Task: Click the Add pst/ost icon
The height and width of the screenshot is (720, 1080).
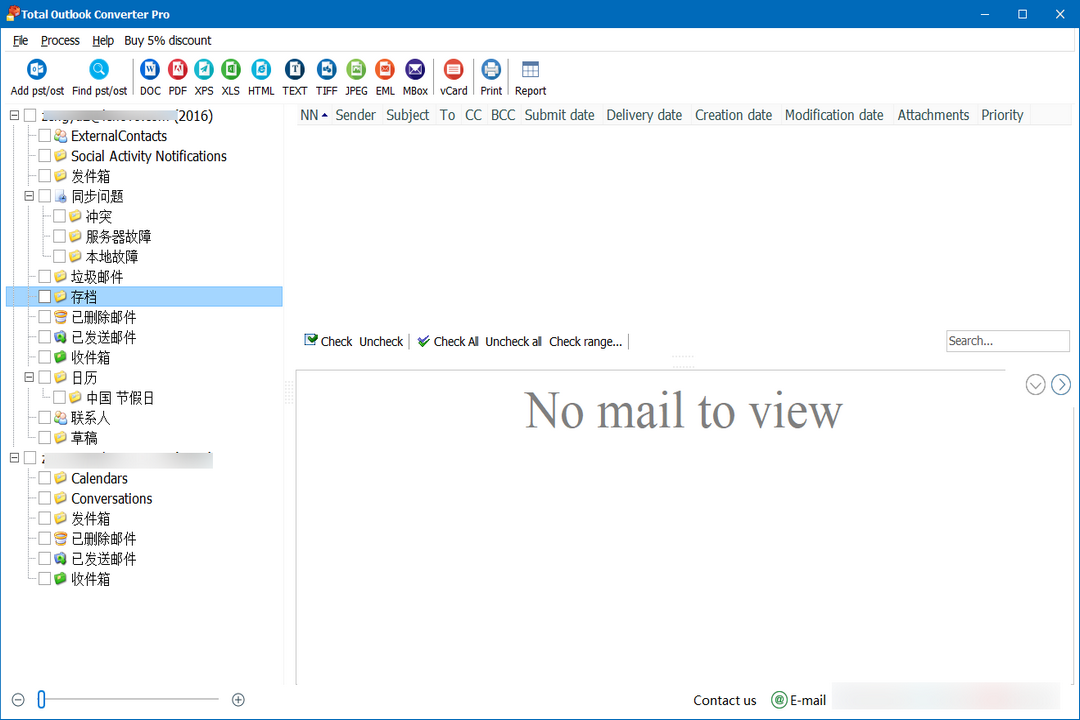Action: 36,70
